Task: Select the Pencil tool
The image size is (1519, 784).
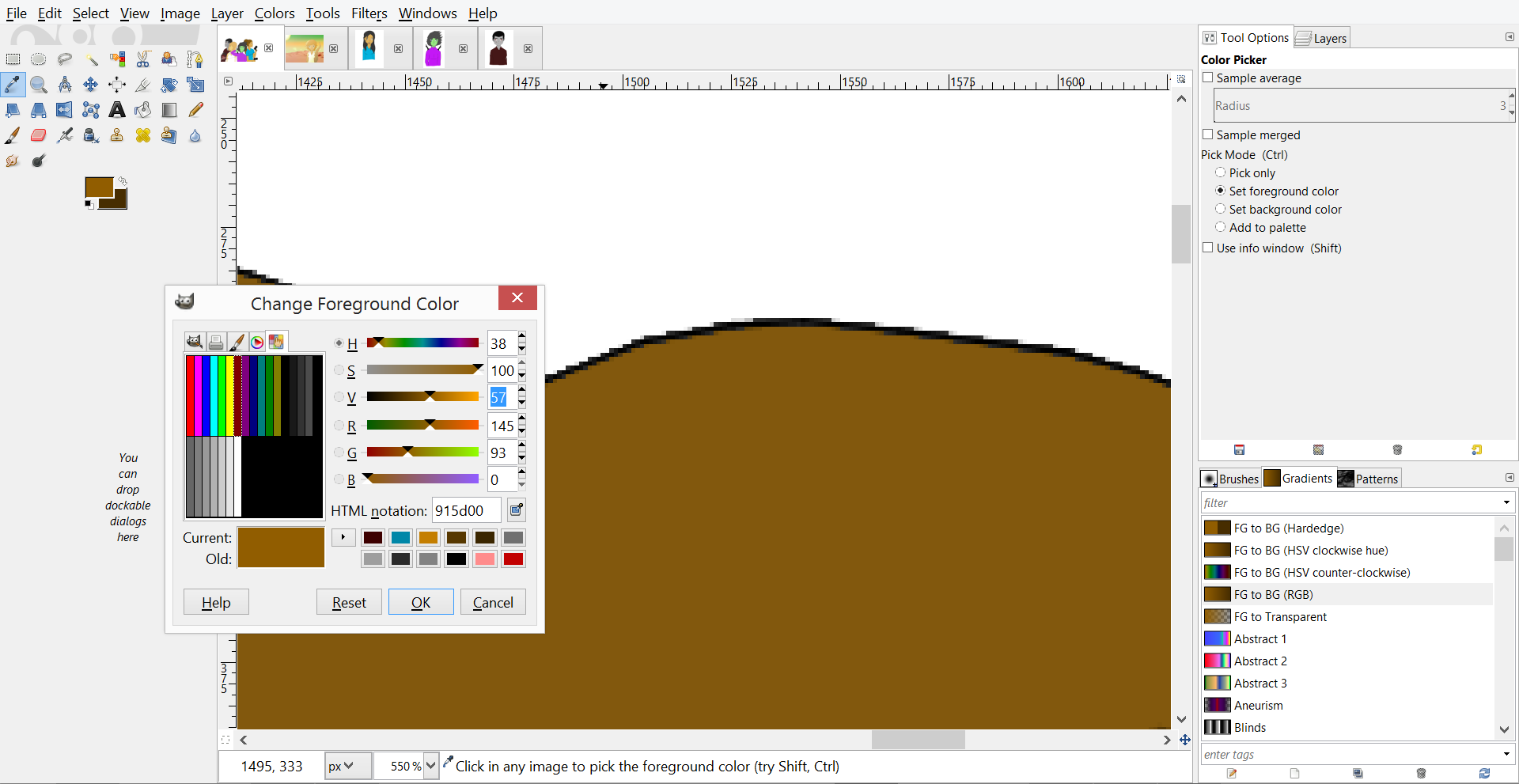Action: 195,110
